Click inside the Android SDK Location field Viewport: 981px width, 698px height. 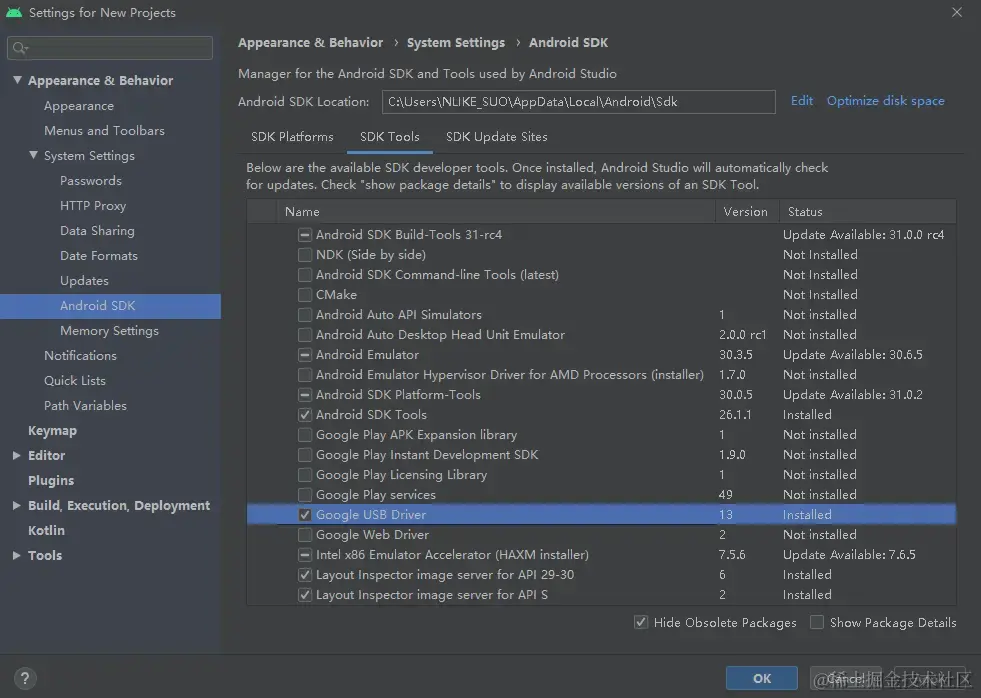579,102
